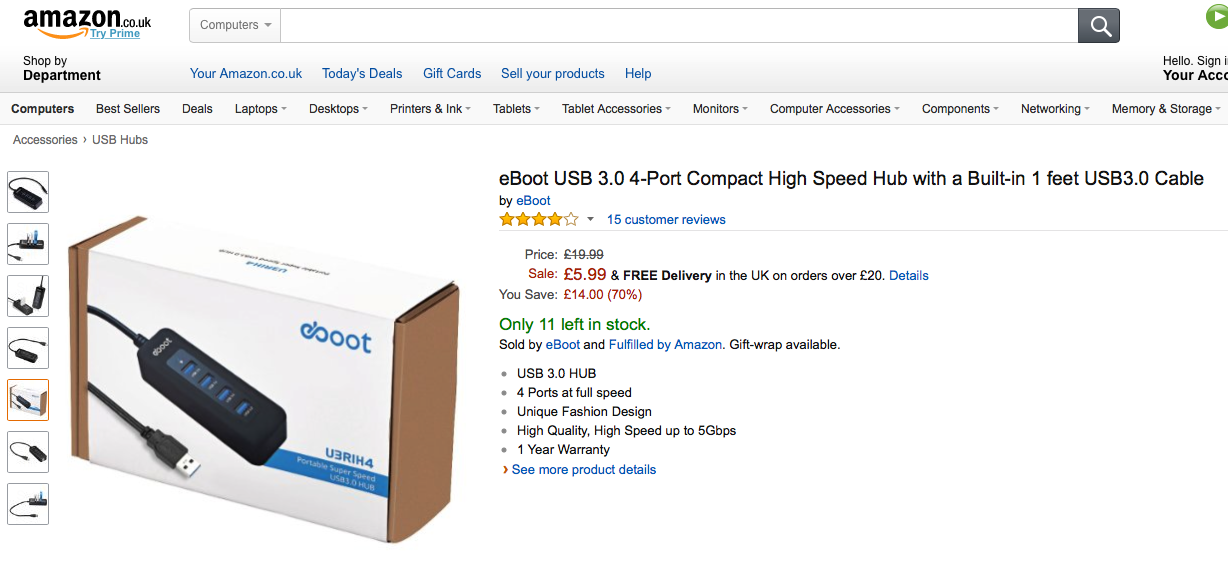Screen dimensions: 1228x573
Task: Click the search text field
Action: (678, 26)
